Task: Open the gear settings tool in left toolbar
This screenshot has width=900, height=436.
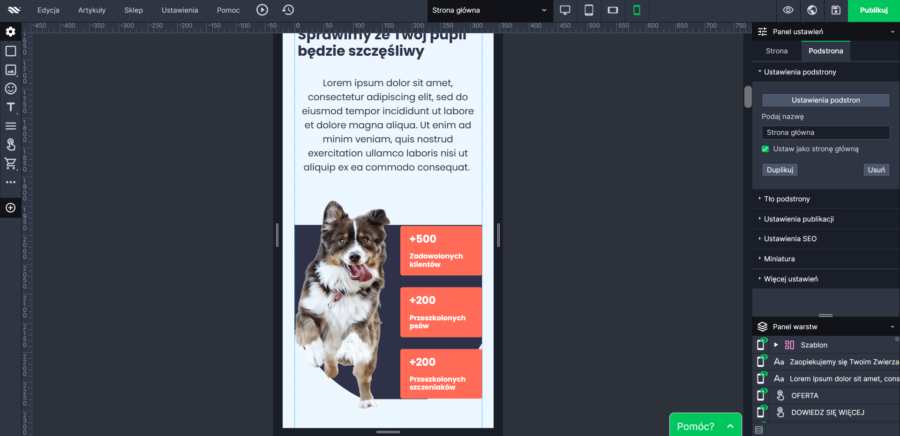Action: pos(10,32)
